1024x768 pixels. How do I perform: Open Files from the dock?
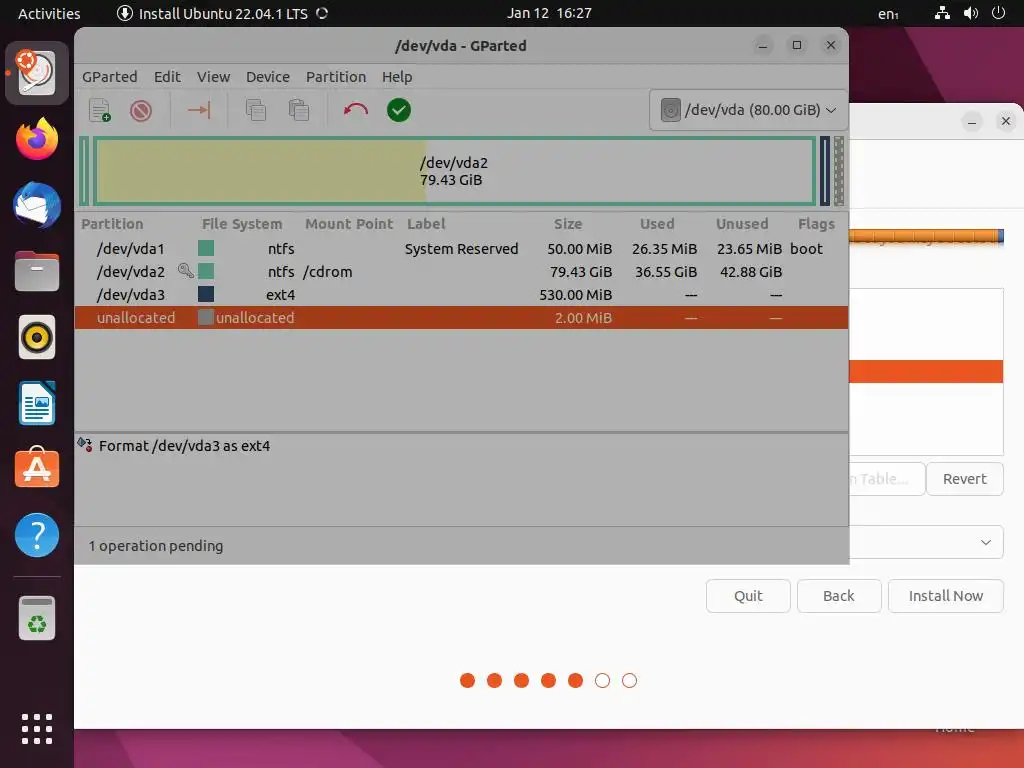(x=37, y=271)
